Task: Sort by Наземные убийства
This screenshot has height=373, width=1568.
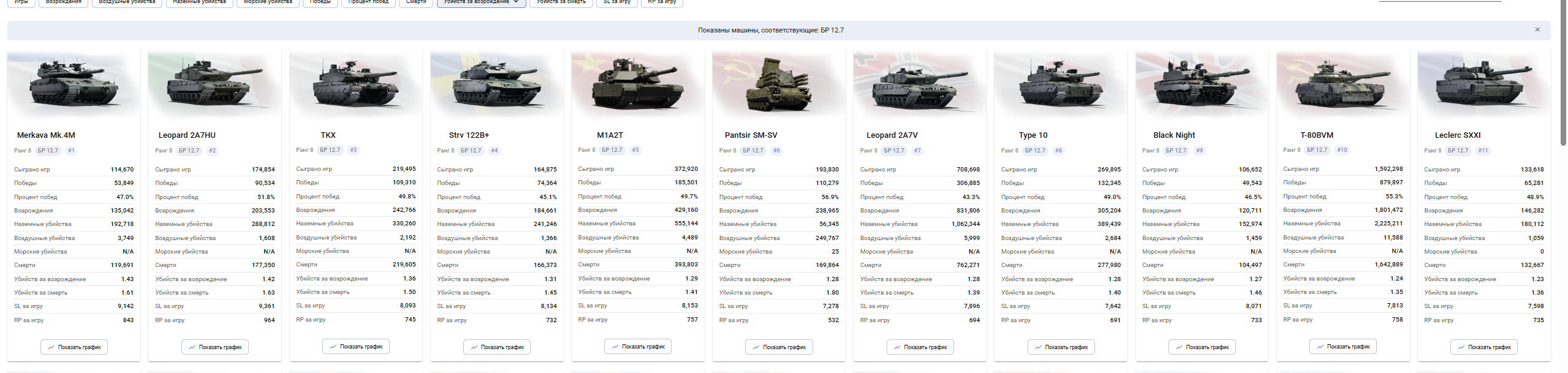Action: [199, 2]
